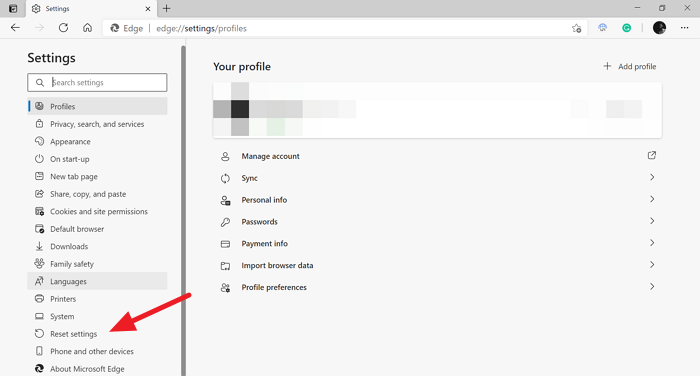Open System settings
The height and width of the screenshot is (376, 700).
[x=97, y=316]
